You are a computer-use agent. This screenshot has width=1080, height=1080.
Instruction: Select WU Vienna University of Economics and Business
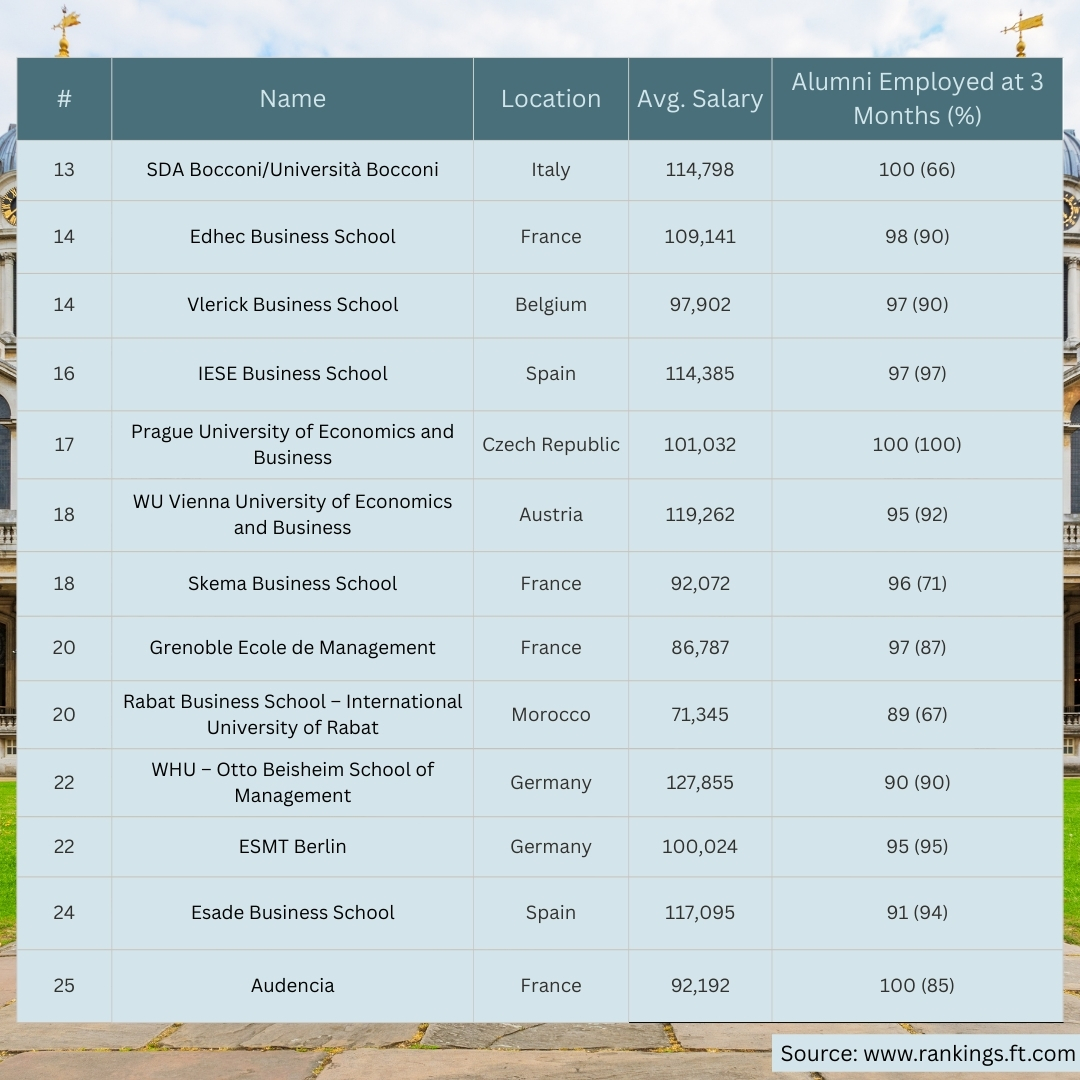(293, 515)
